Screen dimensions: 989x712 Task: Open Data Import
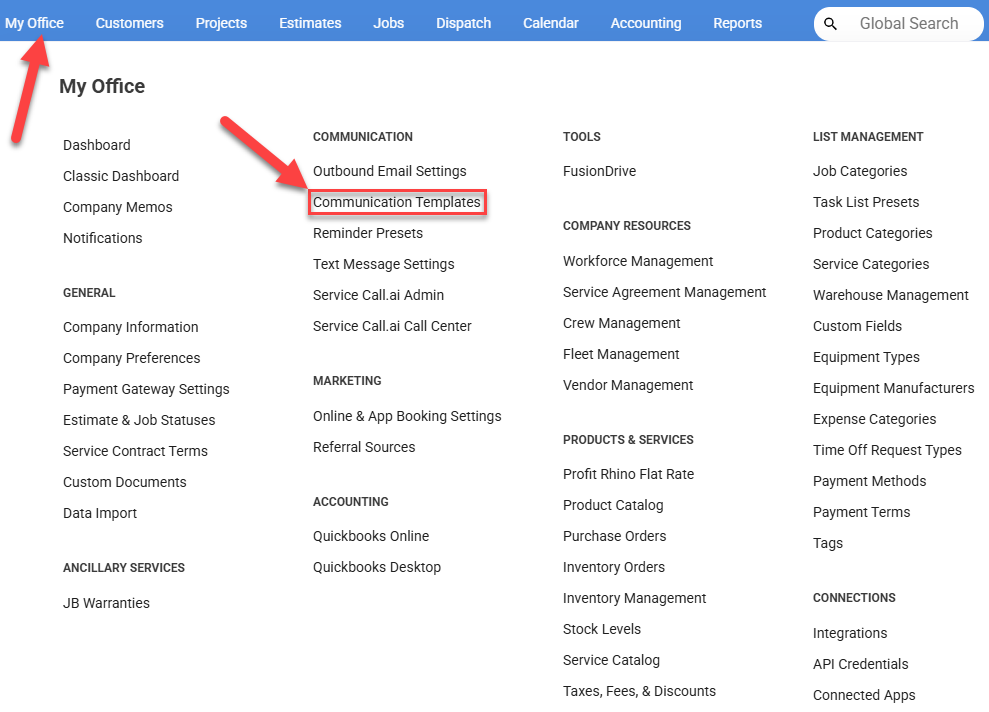coord(100,513)
